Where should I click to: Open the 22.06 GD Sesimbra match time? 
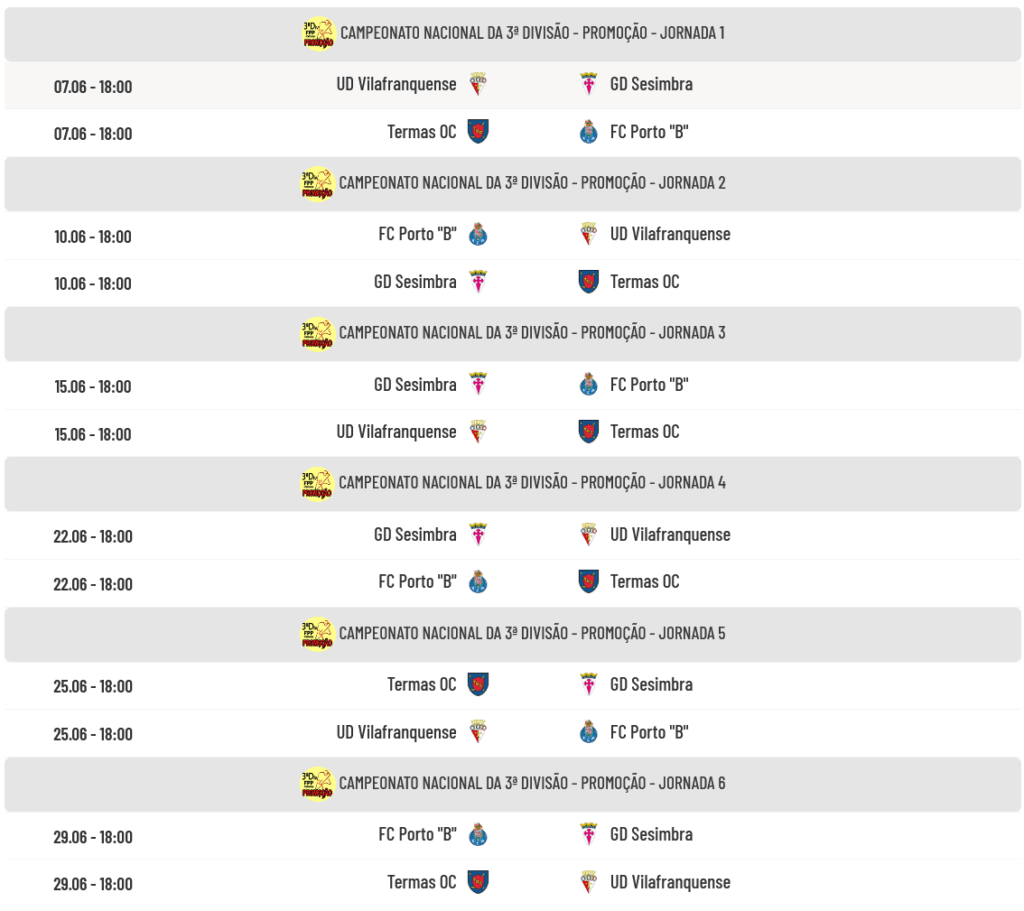point(93,537)
